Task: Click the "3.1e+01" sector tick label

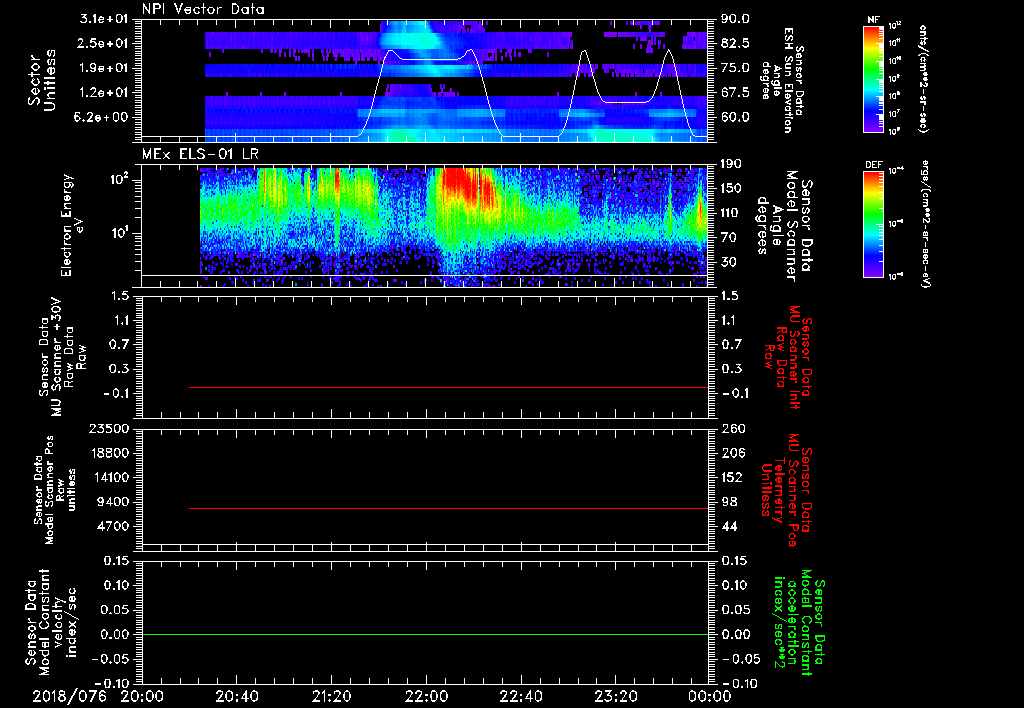Action: 104,19
